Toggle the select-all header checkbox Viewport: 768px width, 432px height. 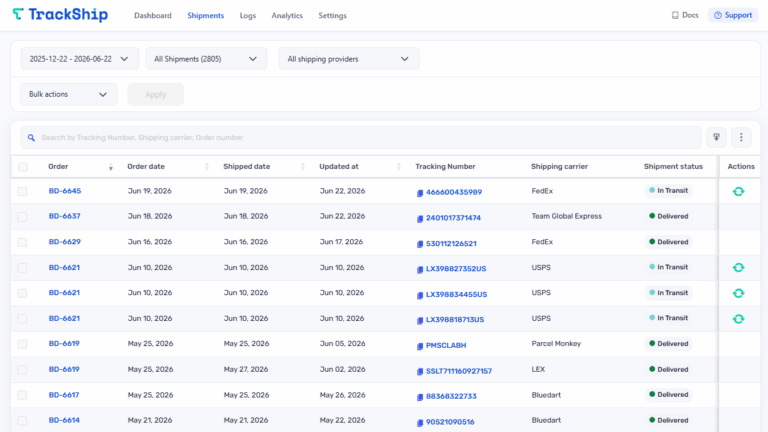coord(23,167)
